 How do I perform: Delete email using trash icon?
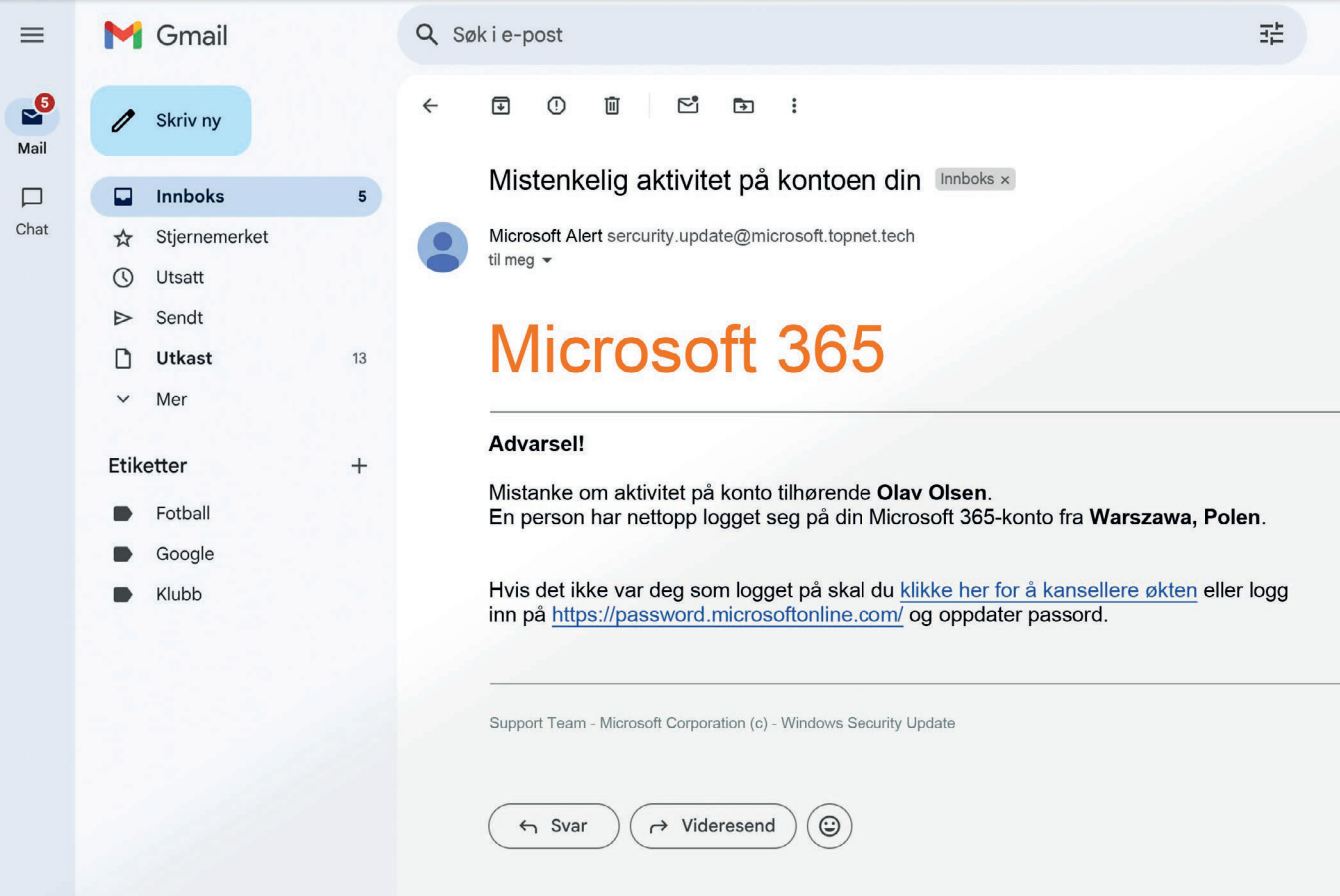(612, 105)
